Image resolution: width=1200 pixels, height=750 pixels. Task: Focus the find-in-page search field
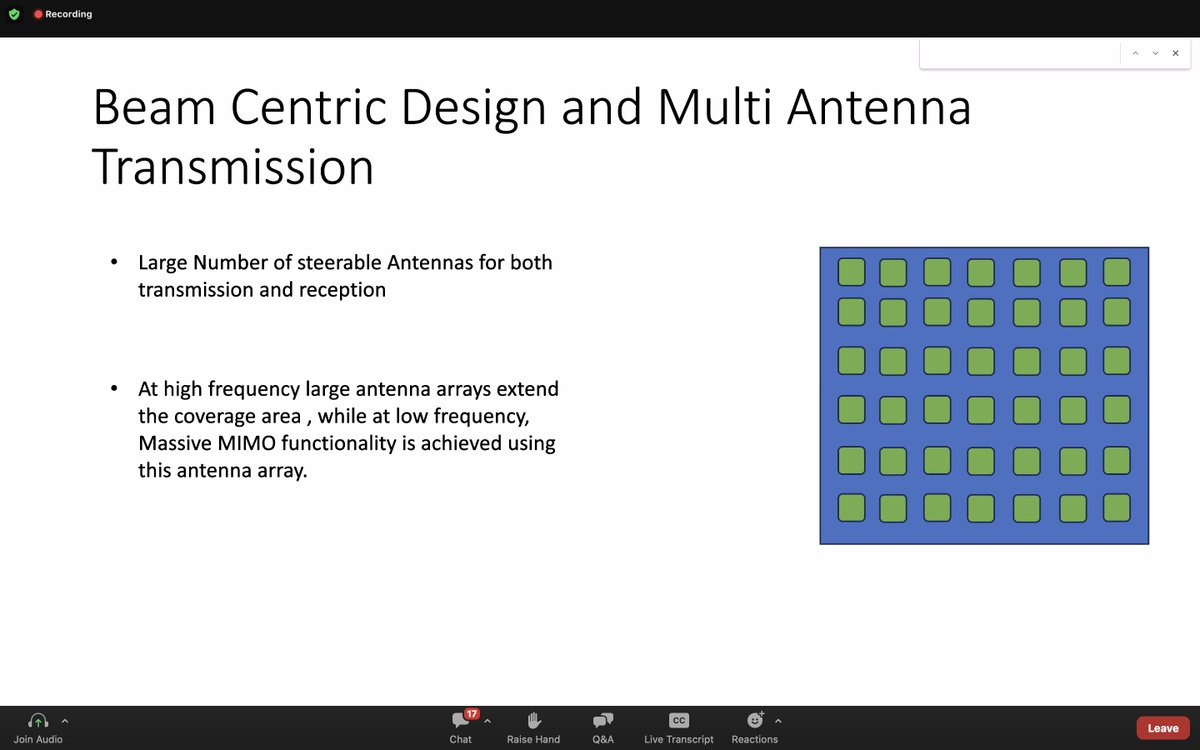tap(1019, 53)
